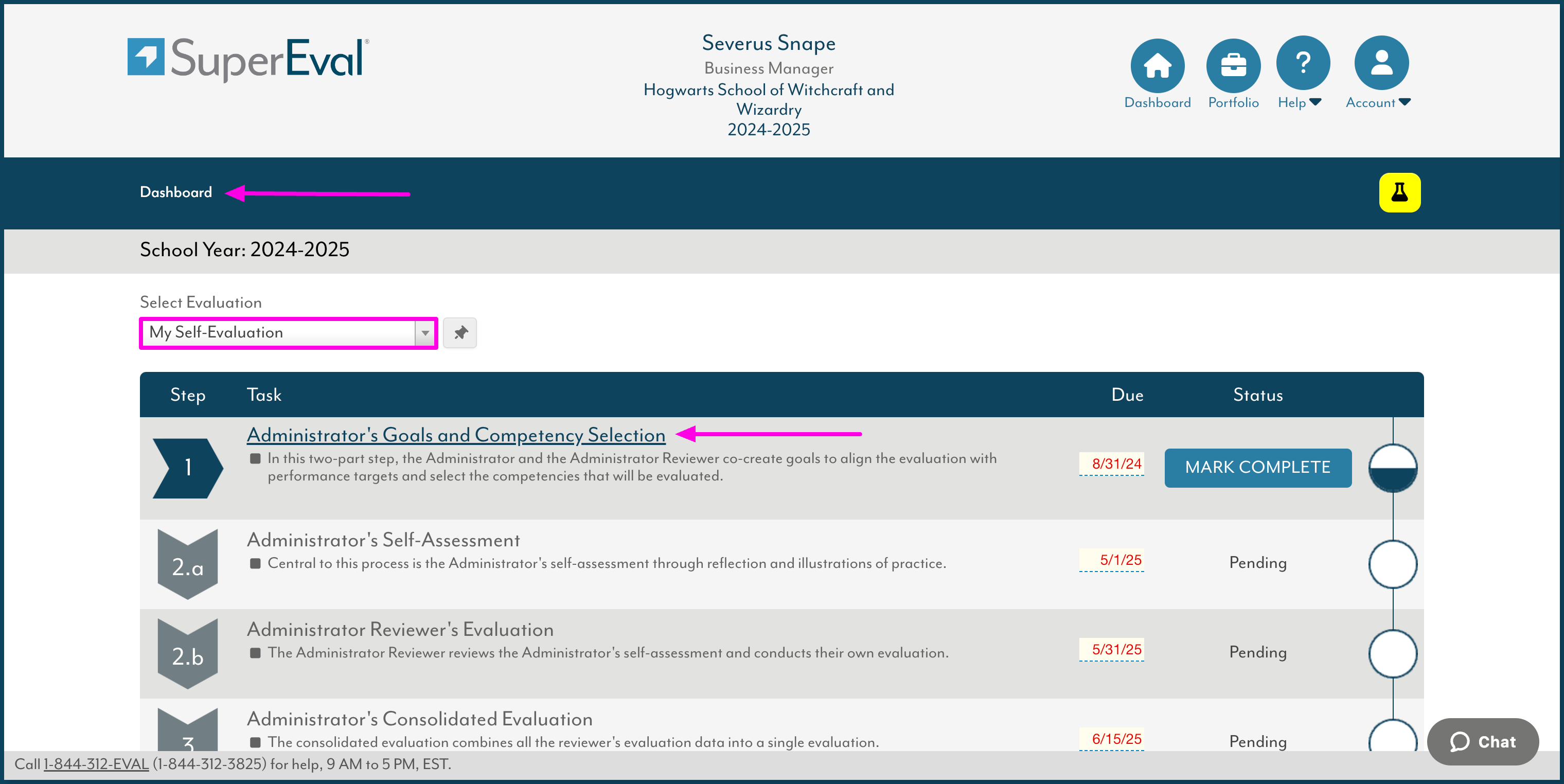Open the Chat bubble widget

pos(1483,741)
